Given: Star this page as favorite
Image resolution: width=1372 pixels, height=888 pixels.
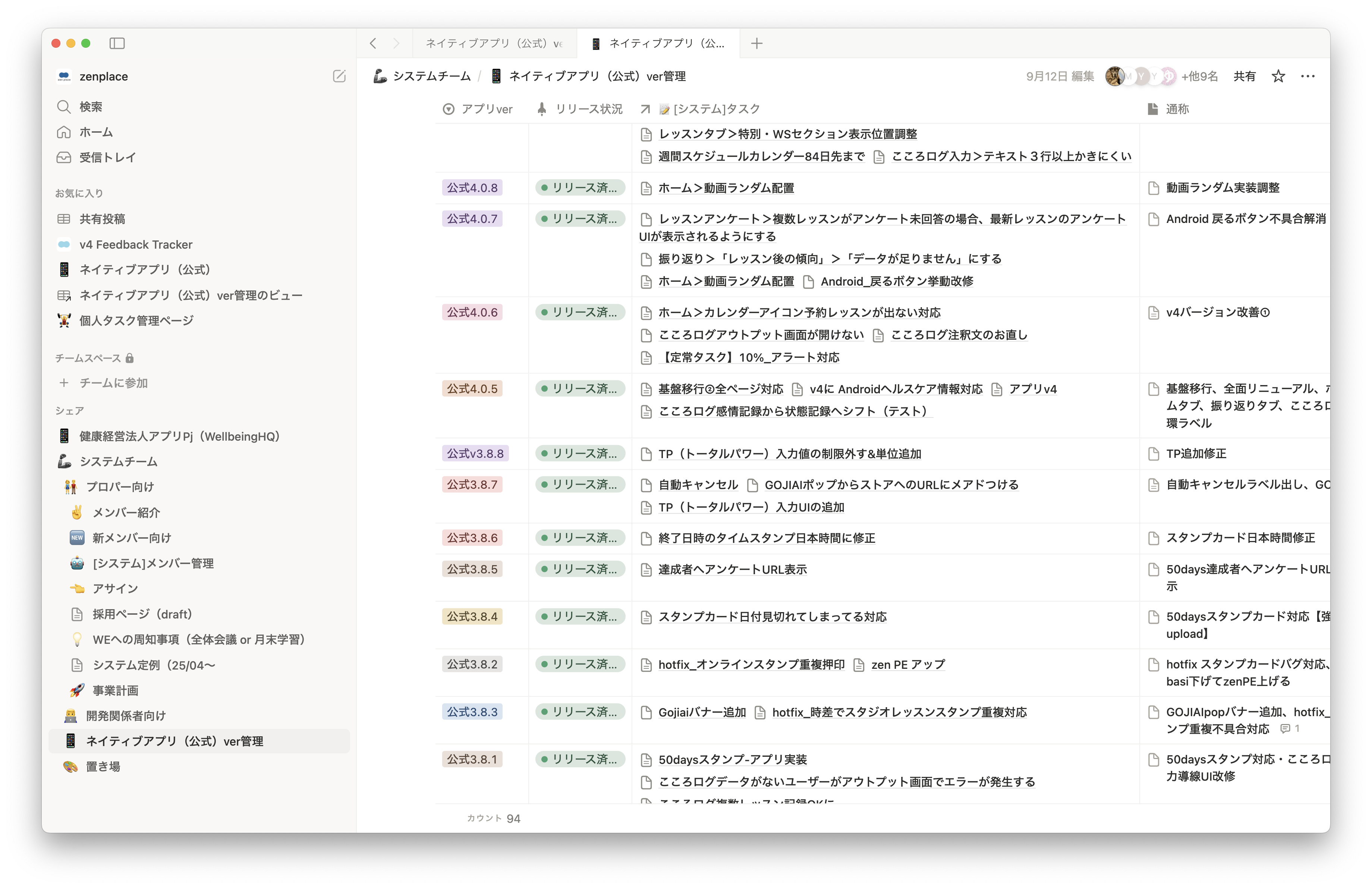Looking at the screenshot, I should point(1278,76).
